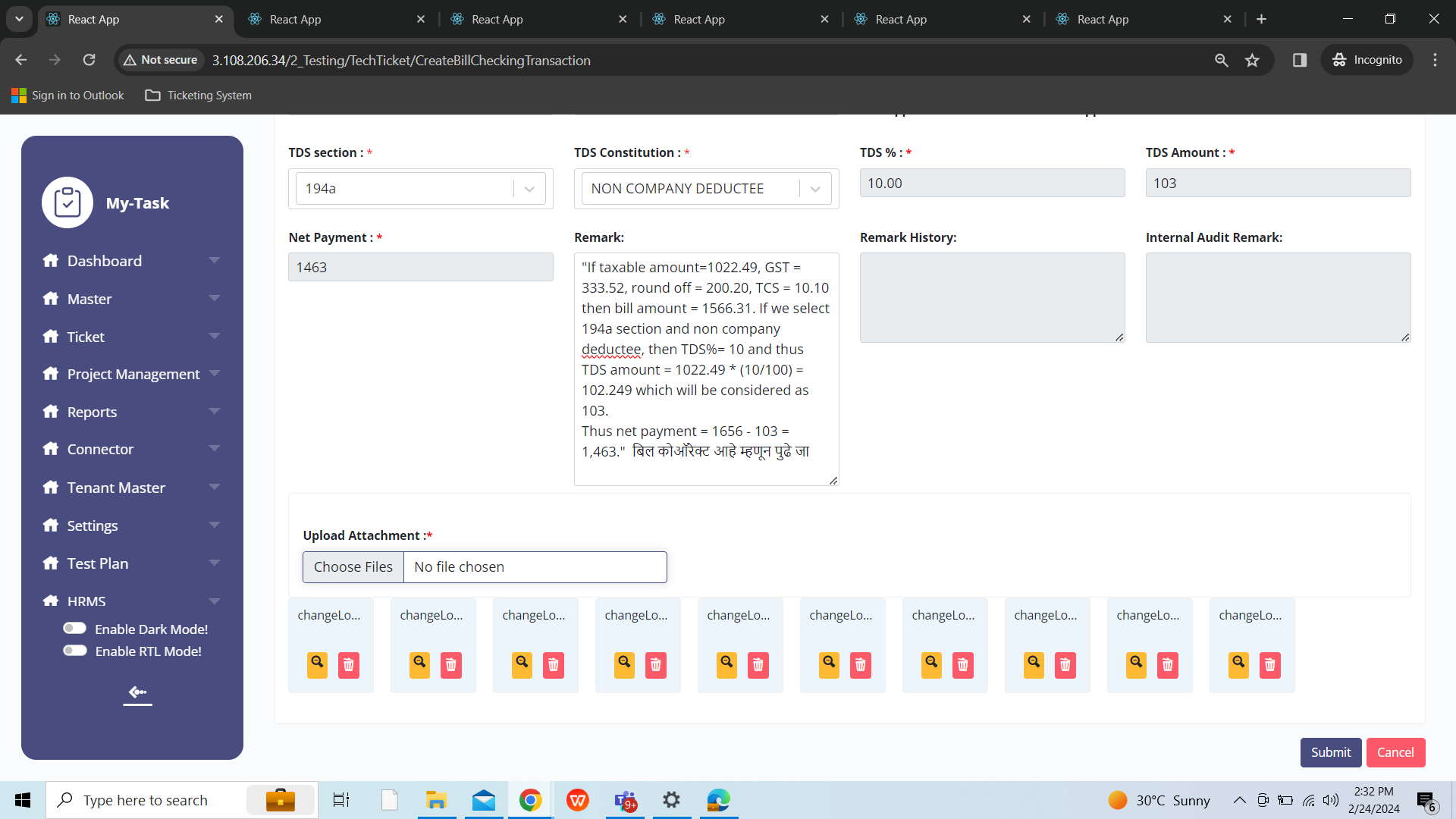The height and width of the screenshot is (819, 1456).
Task: Click the home icon beside Dashboard
Action: tap(51, 261)
